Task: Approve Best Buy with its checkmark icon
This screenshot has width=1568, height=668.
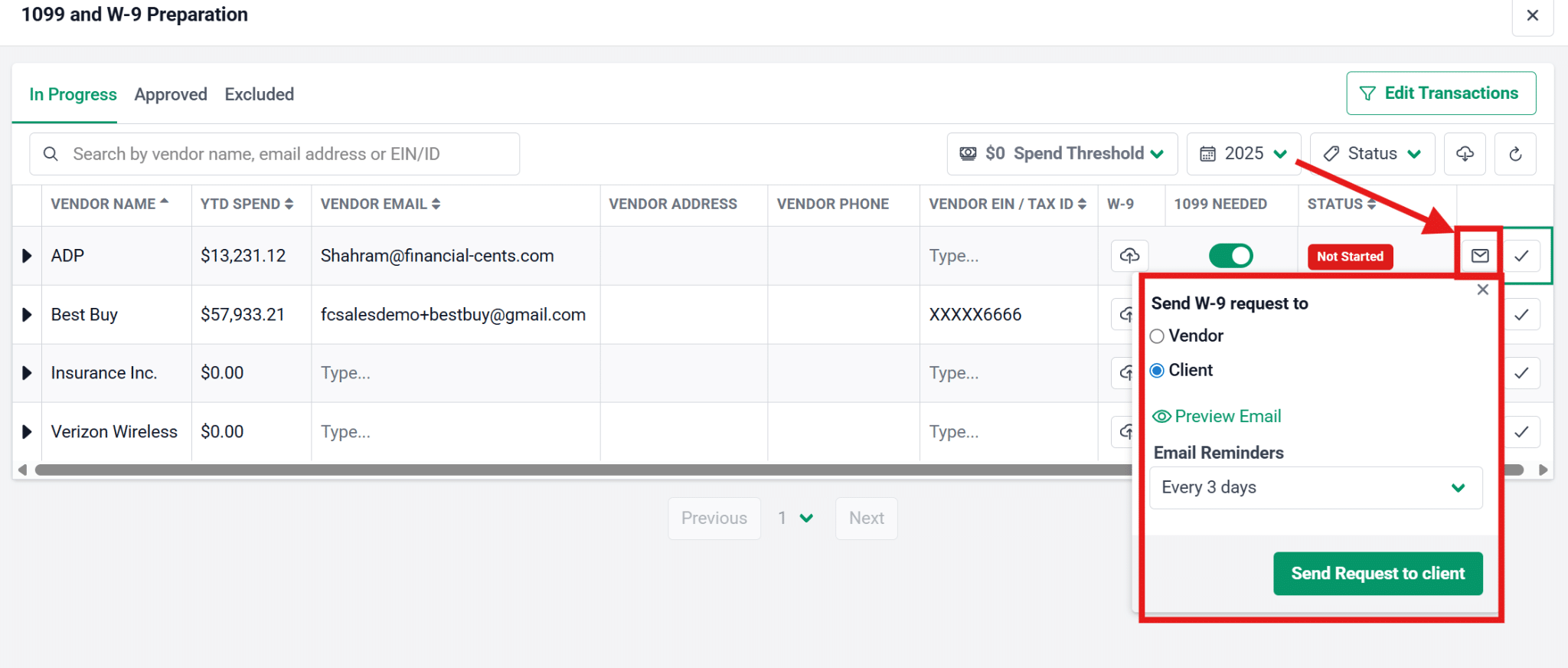Action: (1522, 314)
